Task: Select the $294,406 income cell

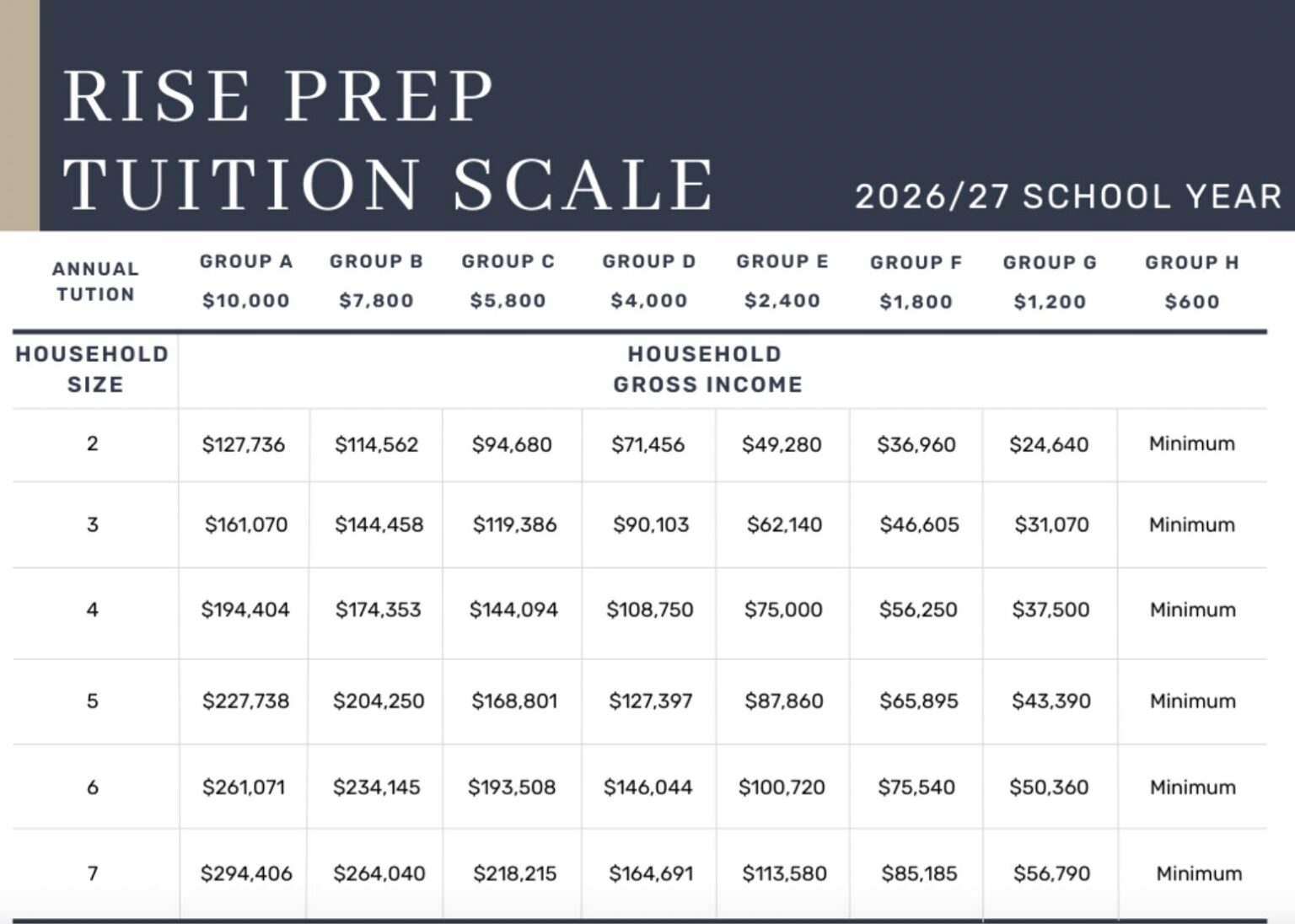Action: (246, 873)
